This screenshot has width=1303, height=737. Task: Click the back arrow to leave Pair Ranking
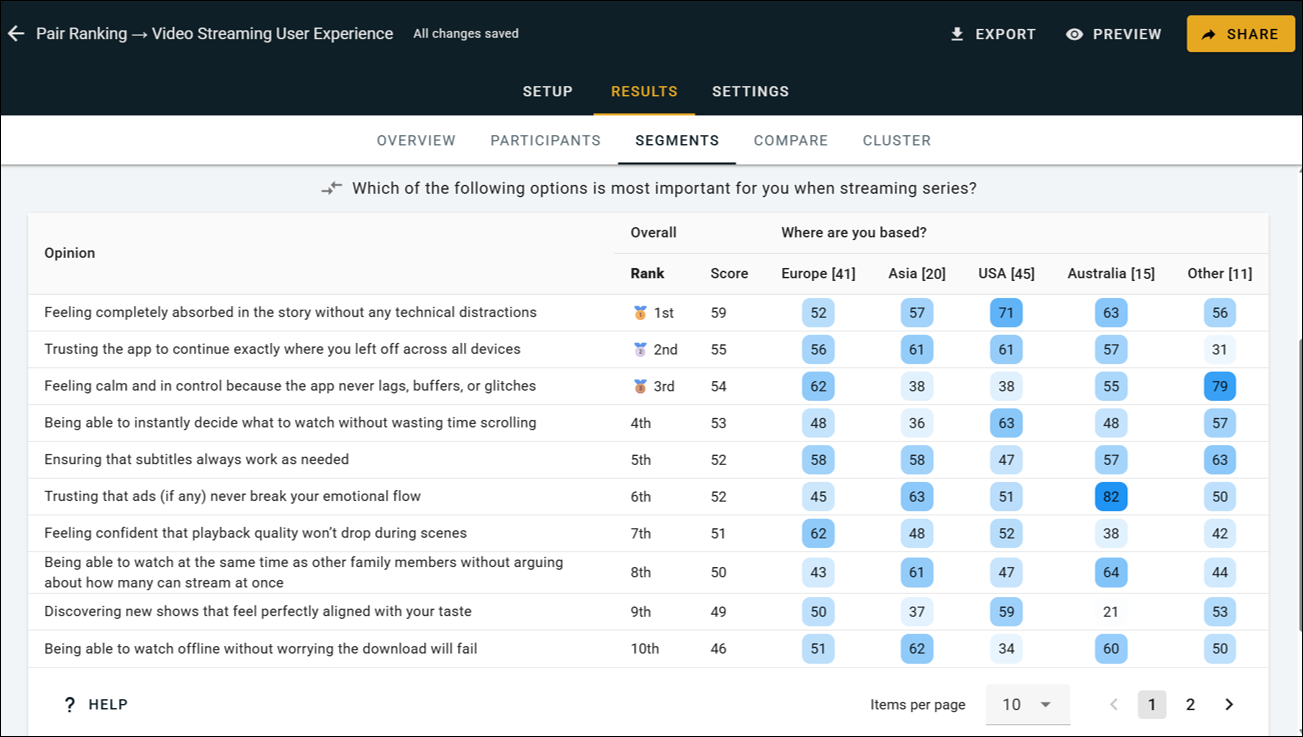click(16, 33)
